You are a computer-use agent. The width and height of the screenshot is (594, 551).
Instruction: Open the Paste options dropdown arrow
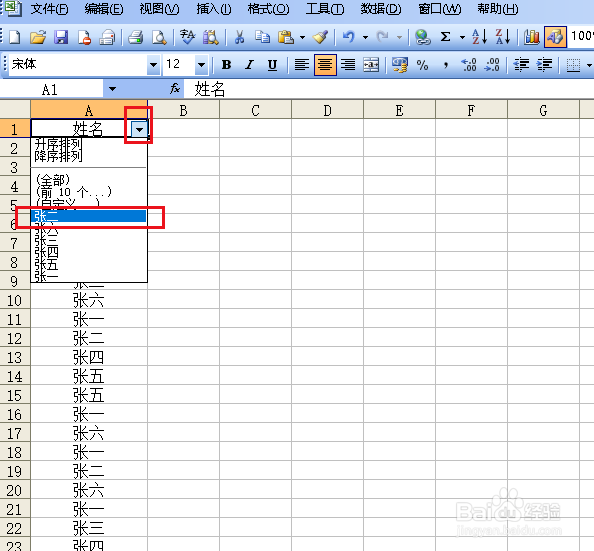302,37
